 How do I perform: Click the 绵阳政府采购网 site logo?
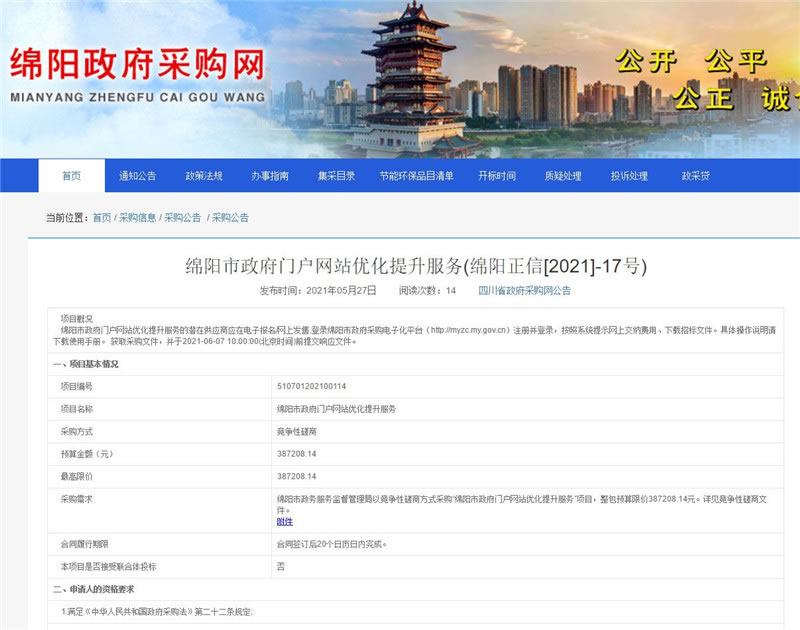138,73
